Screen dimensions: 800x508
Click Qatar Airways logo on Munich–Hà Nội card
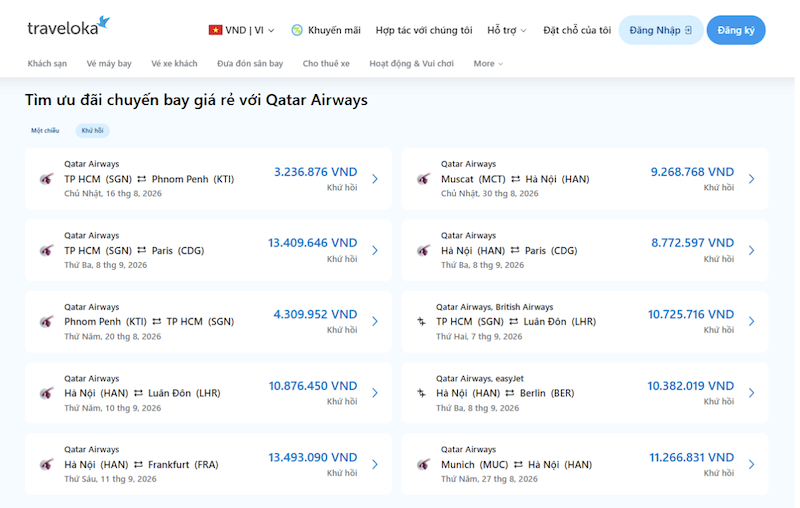point(423,465)
